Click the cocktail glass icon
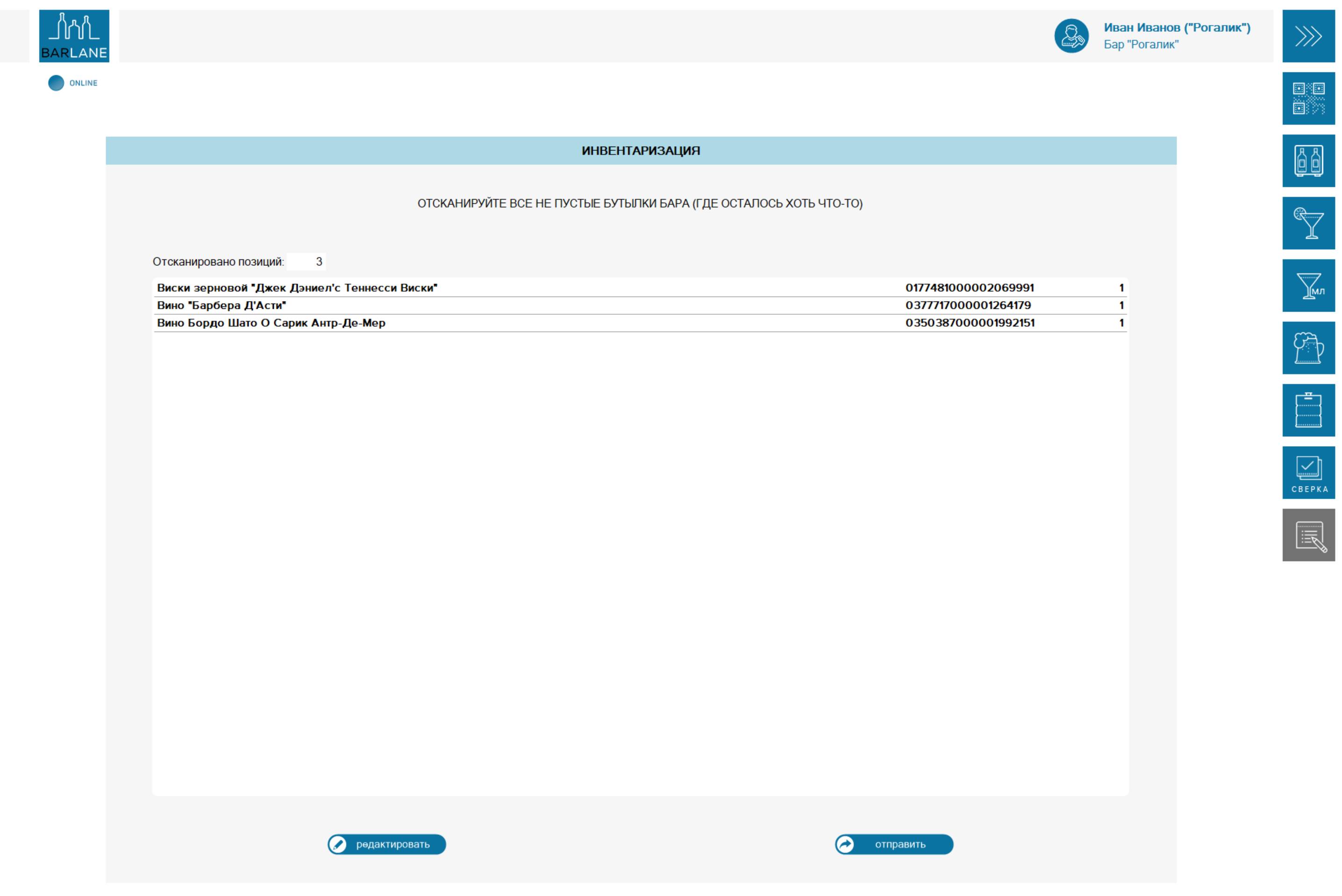This screenshot has width=1342, height=896. click(x=1308, y=223)
